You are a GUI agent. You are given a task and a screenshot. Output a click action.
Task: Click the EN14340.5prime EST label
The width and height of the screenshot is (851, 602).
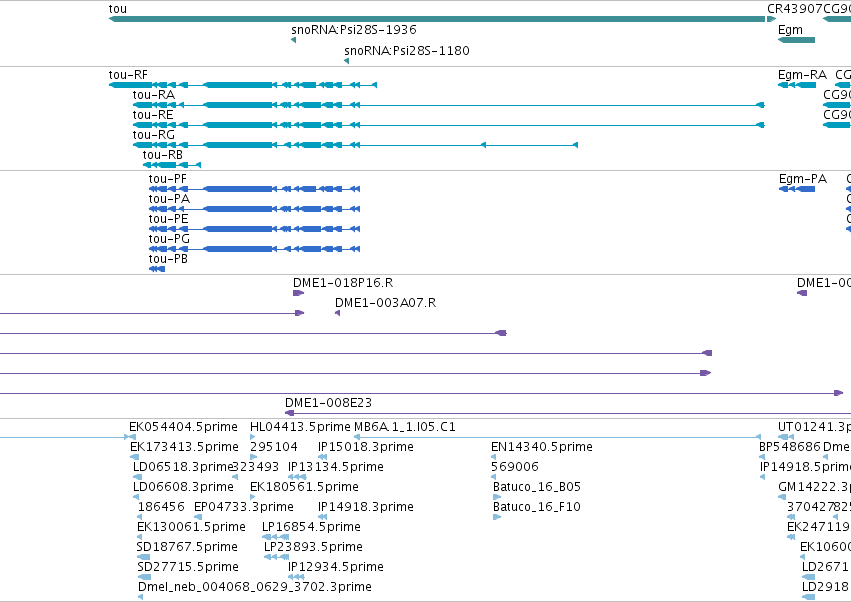tap(542, 447)
